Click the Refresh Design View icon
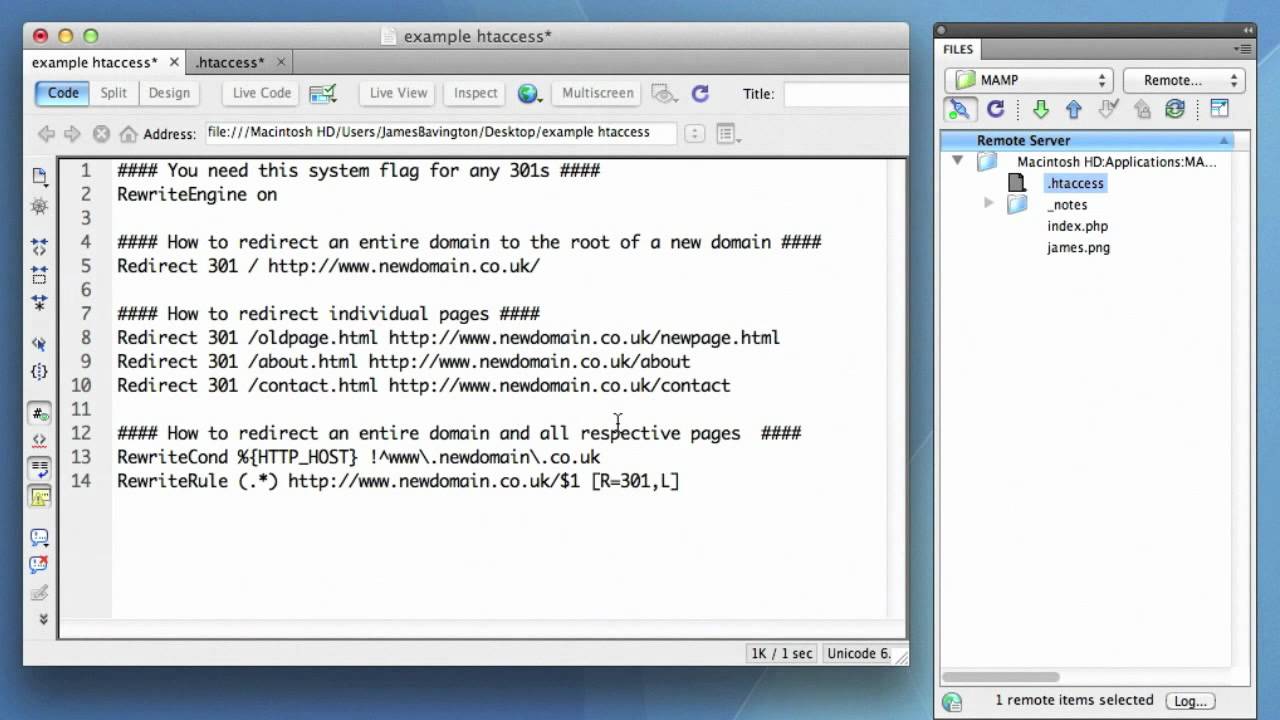Viewport: 1280px width, 720px height. [700, 93]
